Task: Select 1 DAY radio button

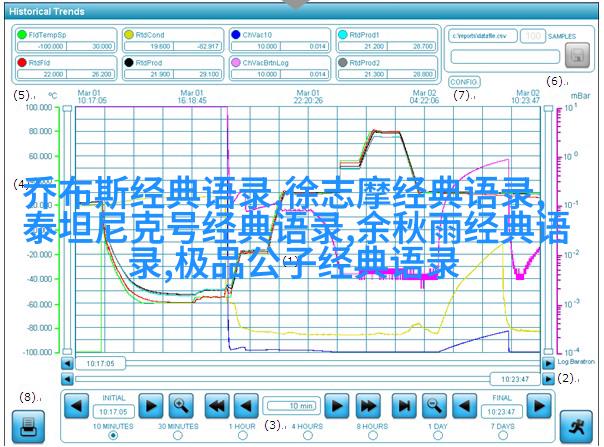Action: coord(438,435)
